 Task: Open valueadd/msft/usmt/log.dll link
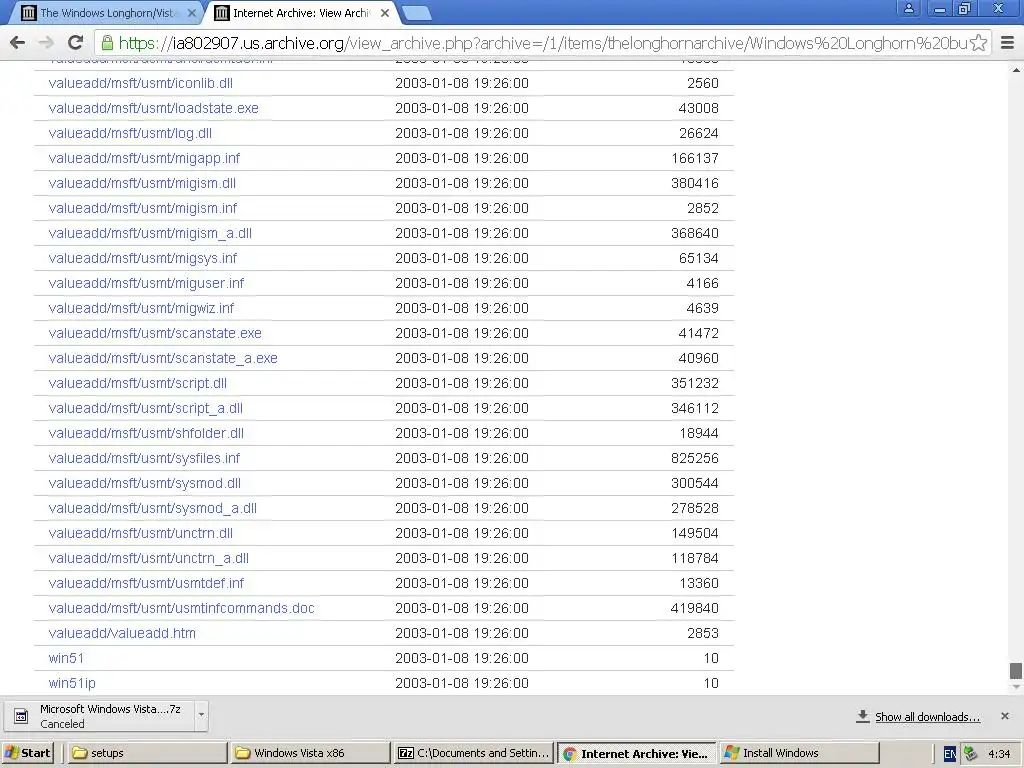click(130, 133)
